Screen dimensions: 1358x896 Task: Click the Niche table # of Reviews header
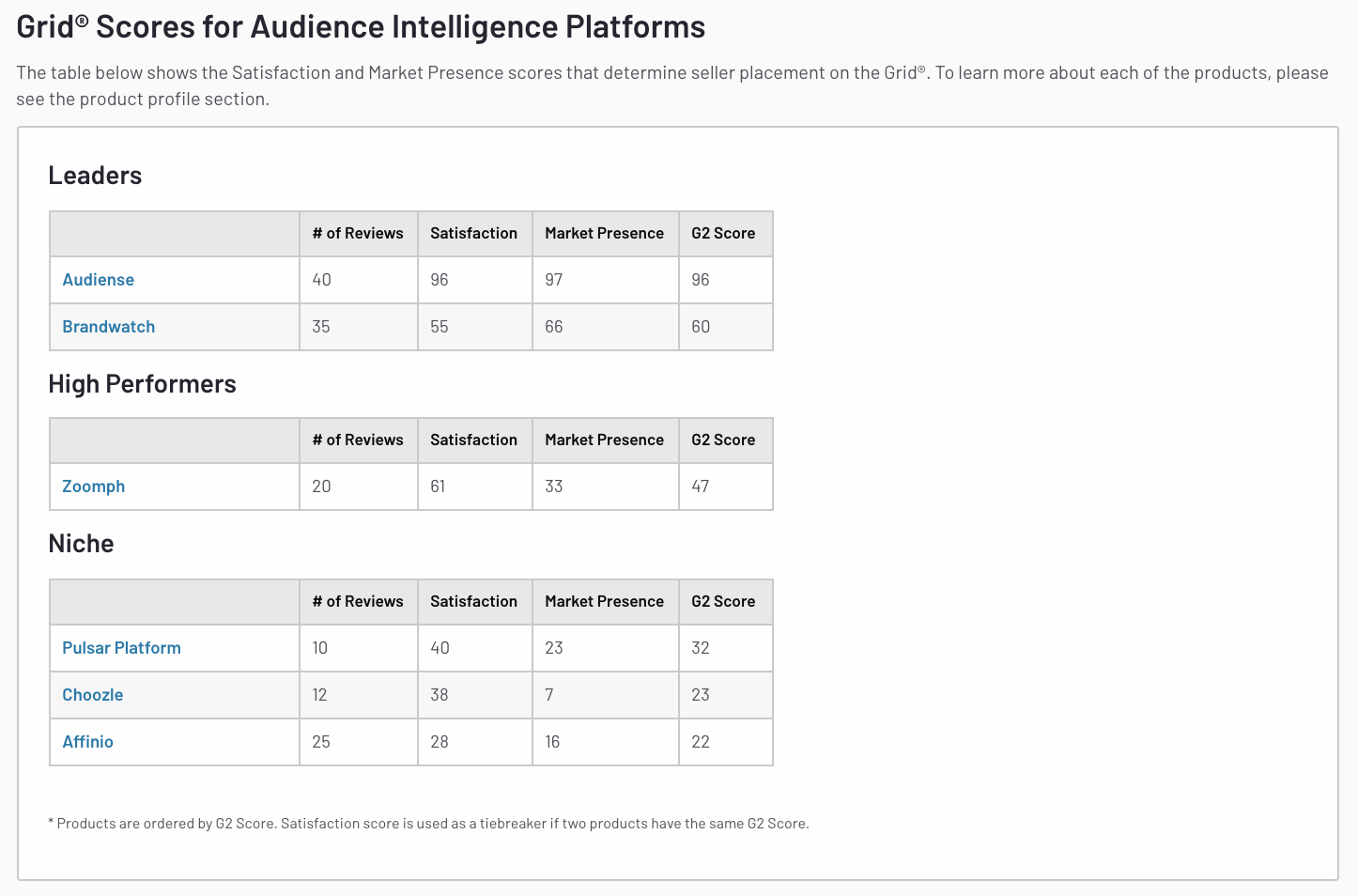tap(358, 601)
